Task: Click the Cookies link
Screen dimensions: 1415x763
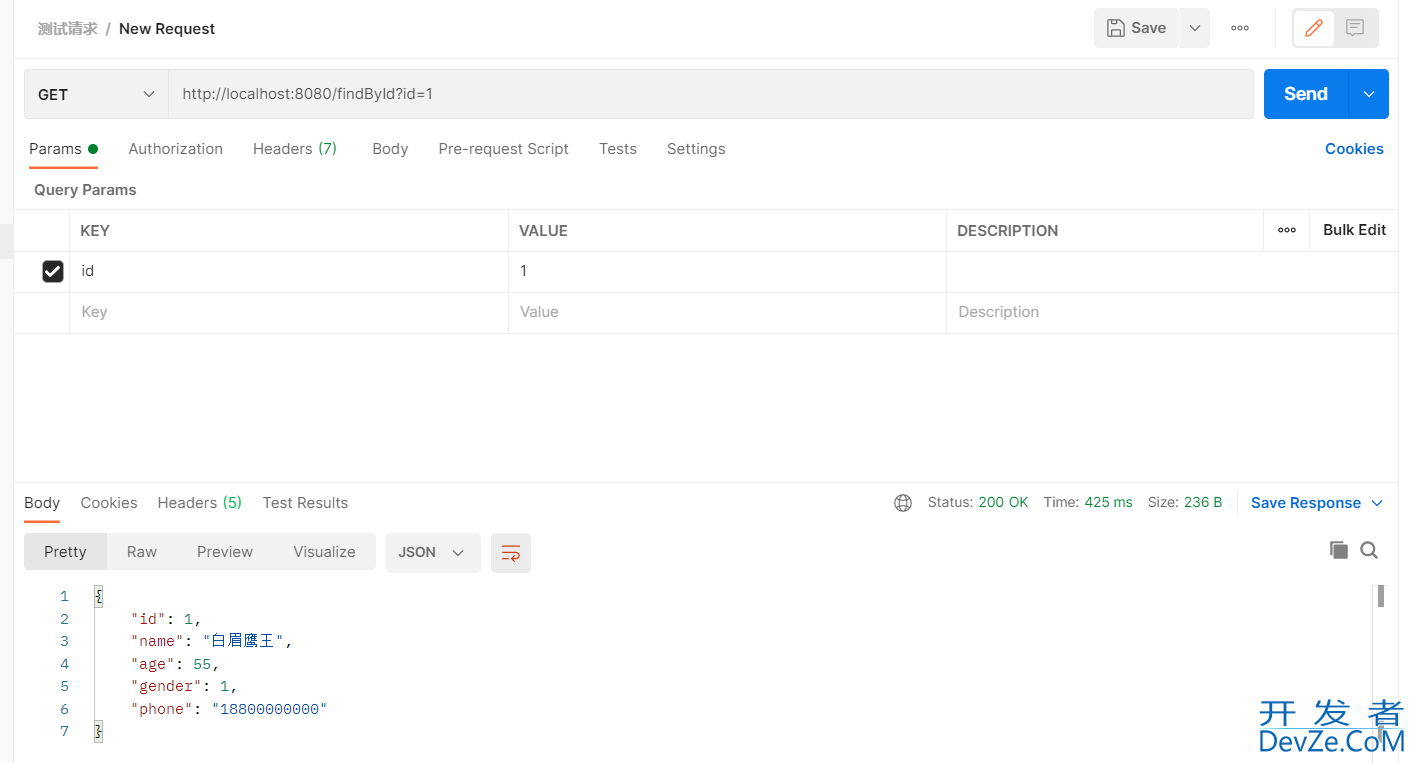Action: 1354,149
